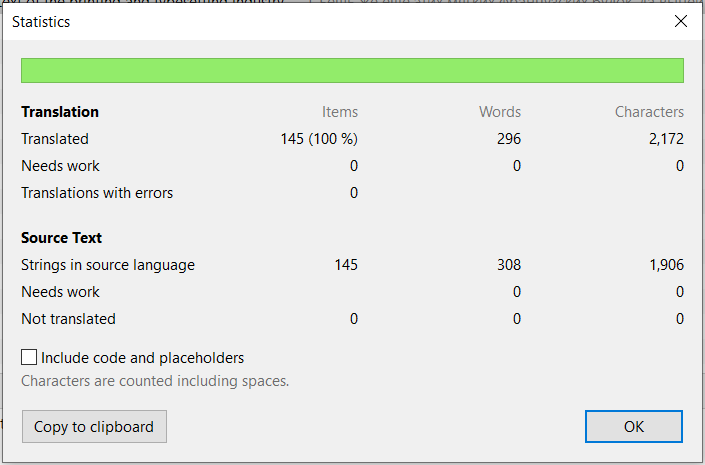Close the Statistics dialog with the X button

point(681,21)
